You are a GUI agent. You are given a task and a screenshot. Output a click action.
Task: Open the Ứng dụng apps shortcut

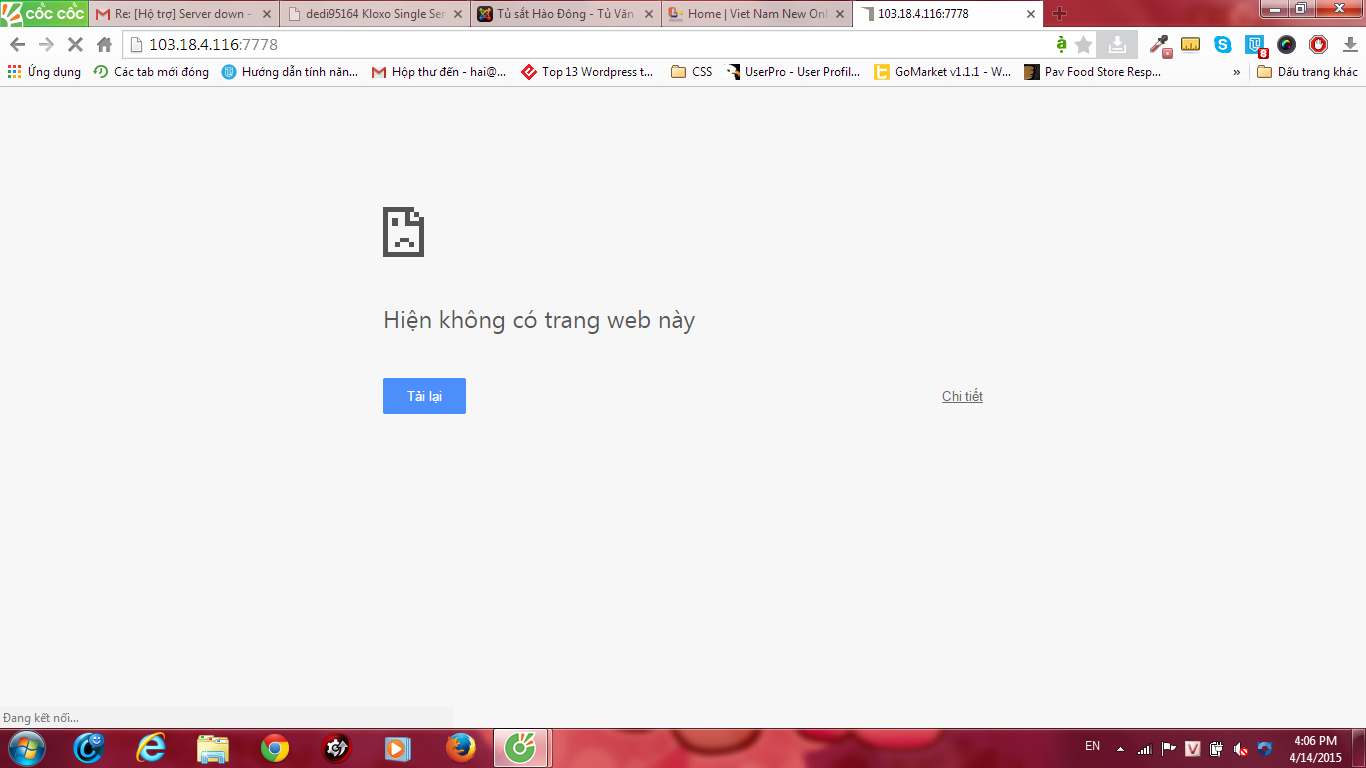pos(44,72)
